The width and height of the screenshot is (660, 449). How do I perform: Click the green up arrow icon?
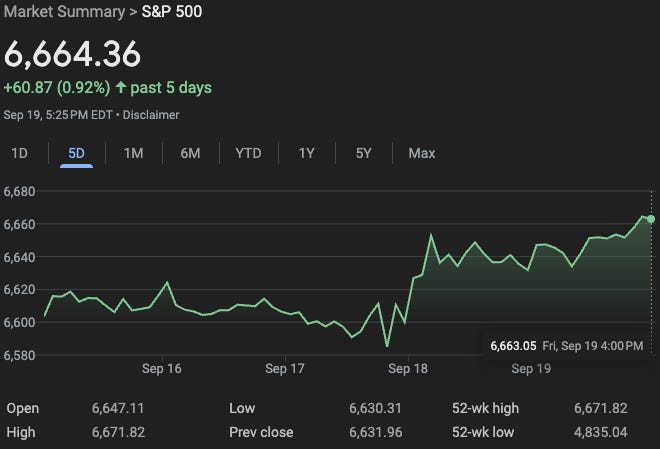(x=121, y=87)
